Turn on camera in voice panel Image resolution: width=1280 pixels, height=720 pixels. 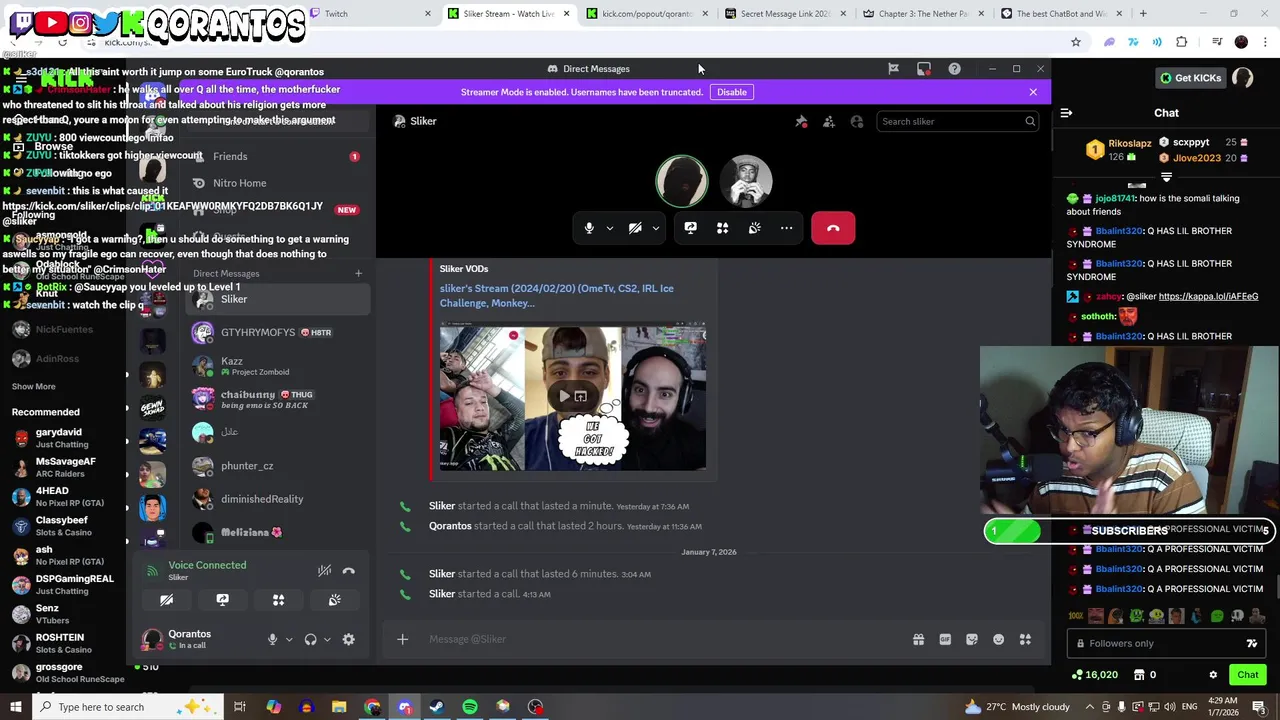[167, 600]
